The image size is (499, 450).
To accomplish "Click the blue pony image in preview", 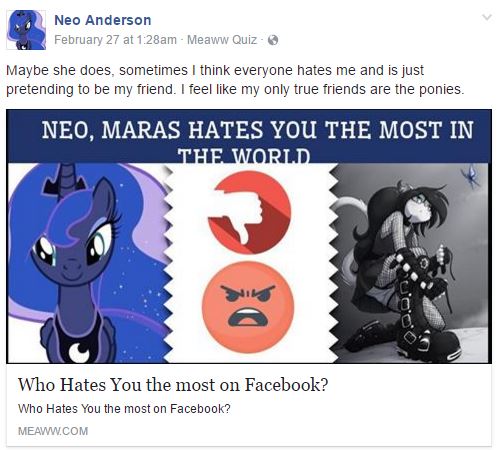I will point(88,263).
